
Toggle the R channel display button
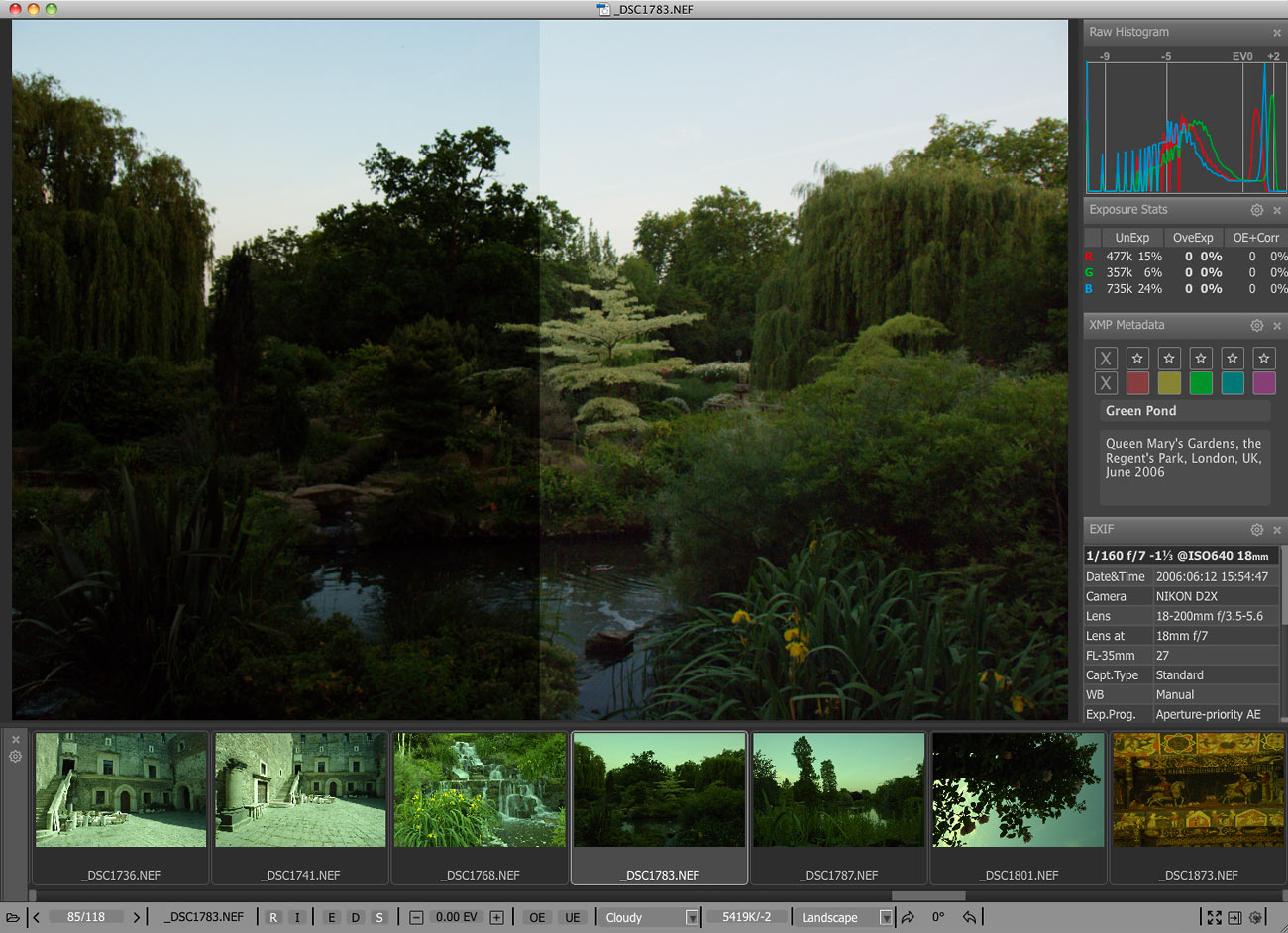pos(273,917)
